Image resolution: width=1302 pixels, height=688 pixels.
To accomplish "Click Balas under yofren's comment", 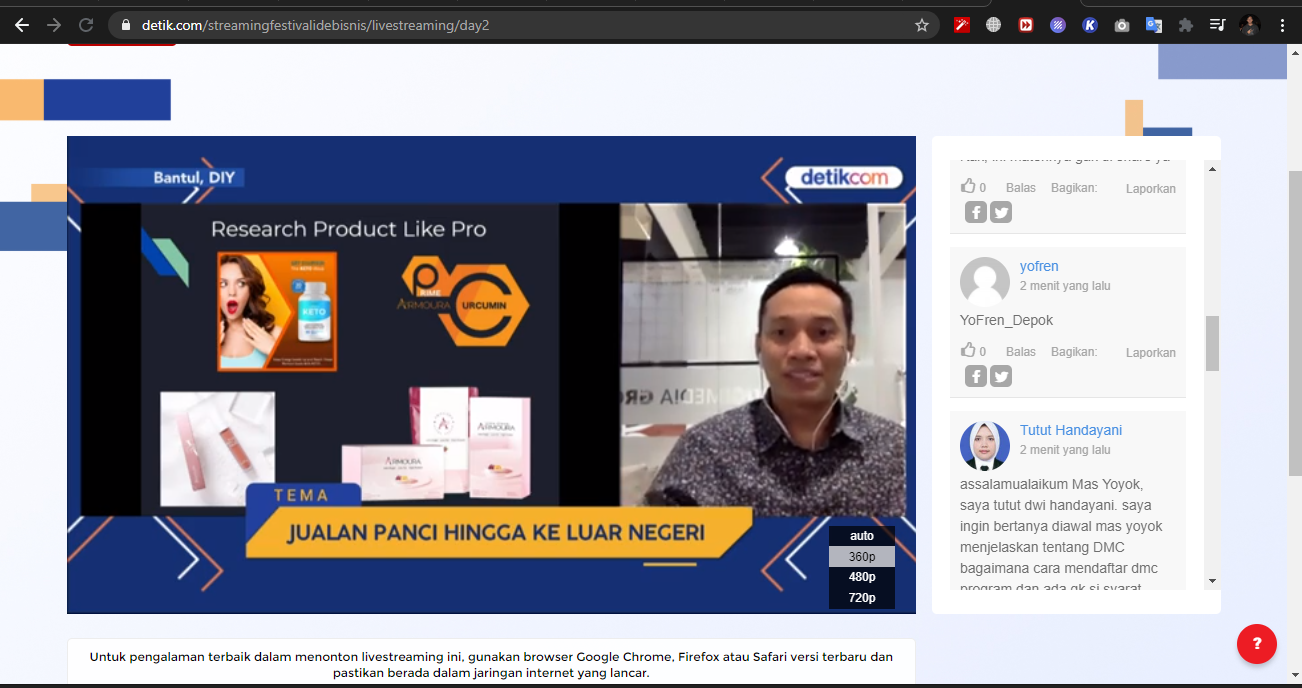I will (x=1020, y=352).
